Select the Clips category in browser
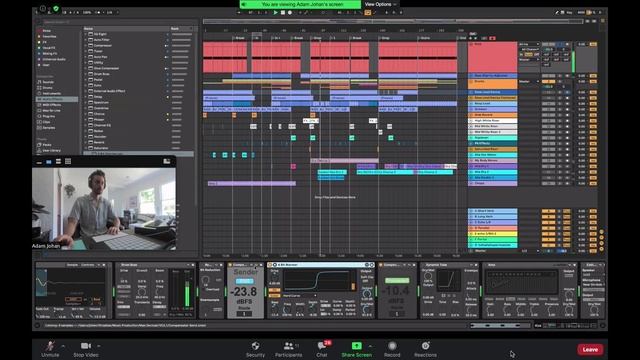The height and width of the screenshot is (360, 640). 46,122
